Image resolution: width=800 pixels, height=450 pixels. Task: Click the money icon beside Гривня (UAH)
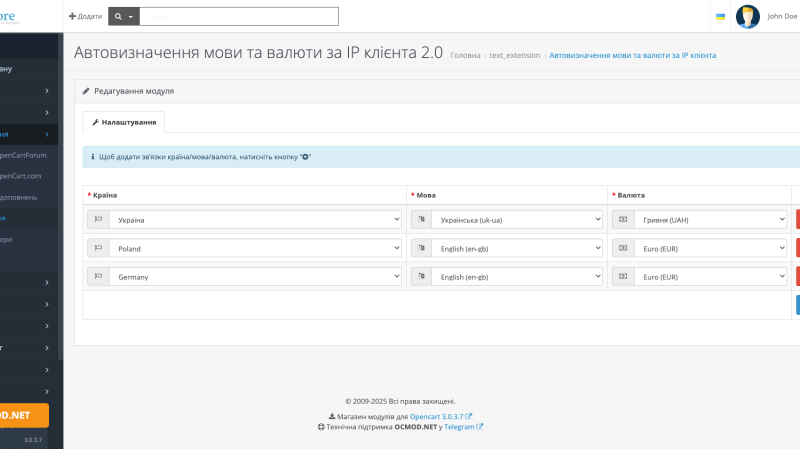623,219
